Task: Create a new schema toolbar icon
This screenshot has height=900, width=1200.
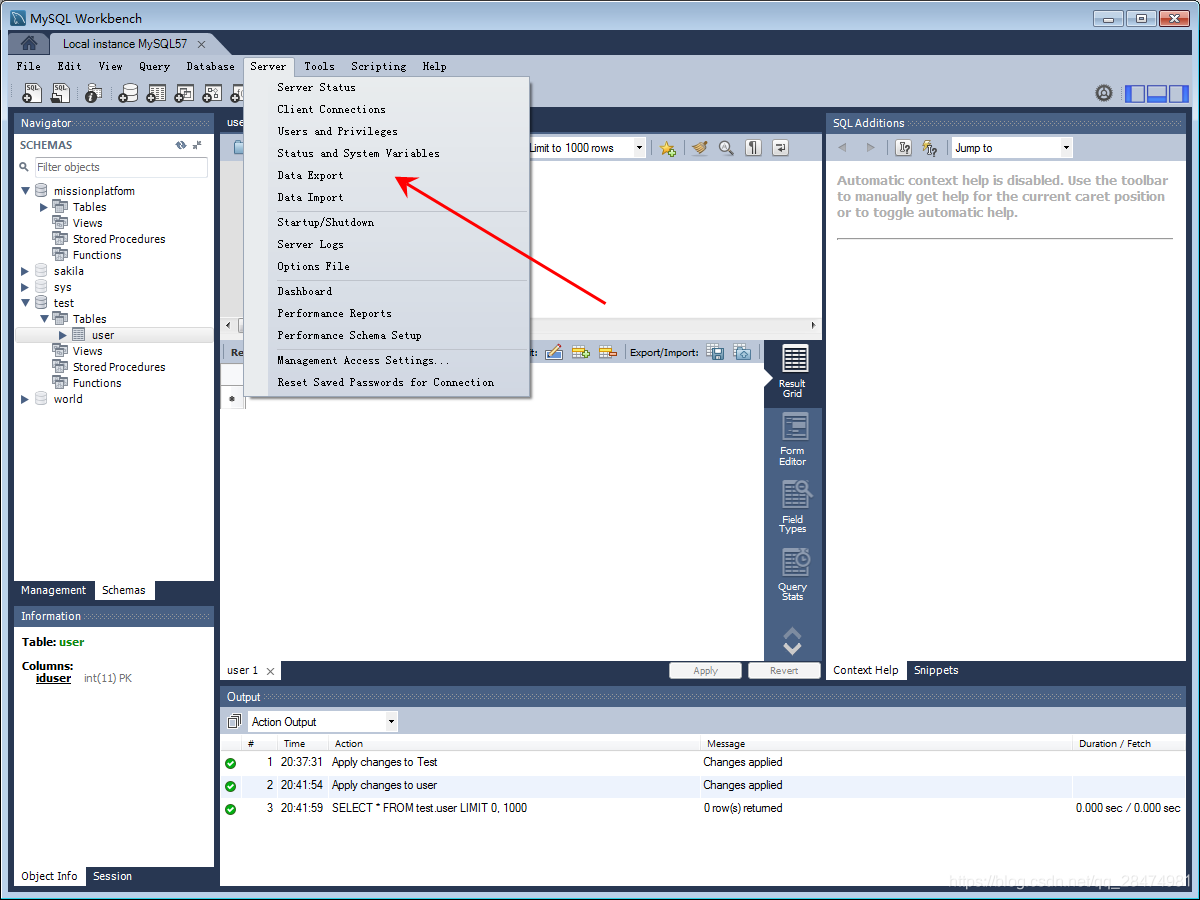Action: click(x=128, y=93)
